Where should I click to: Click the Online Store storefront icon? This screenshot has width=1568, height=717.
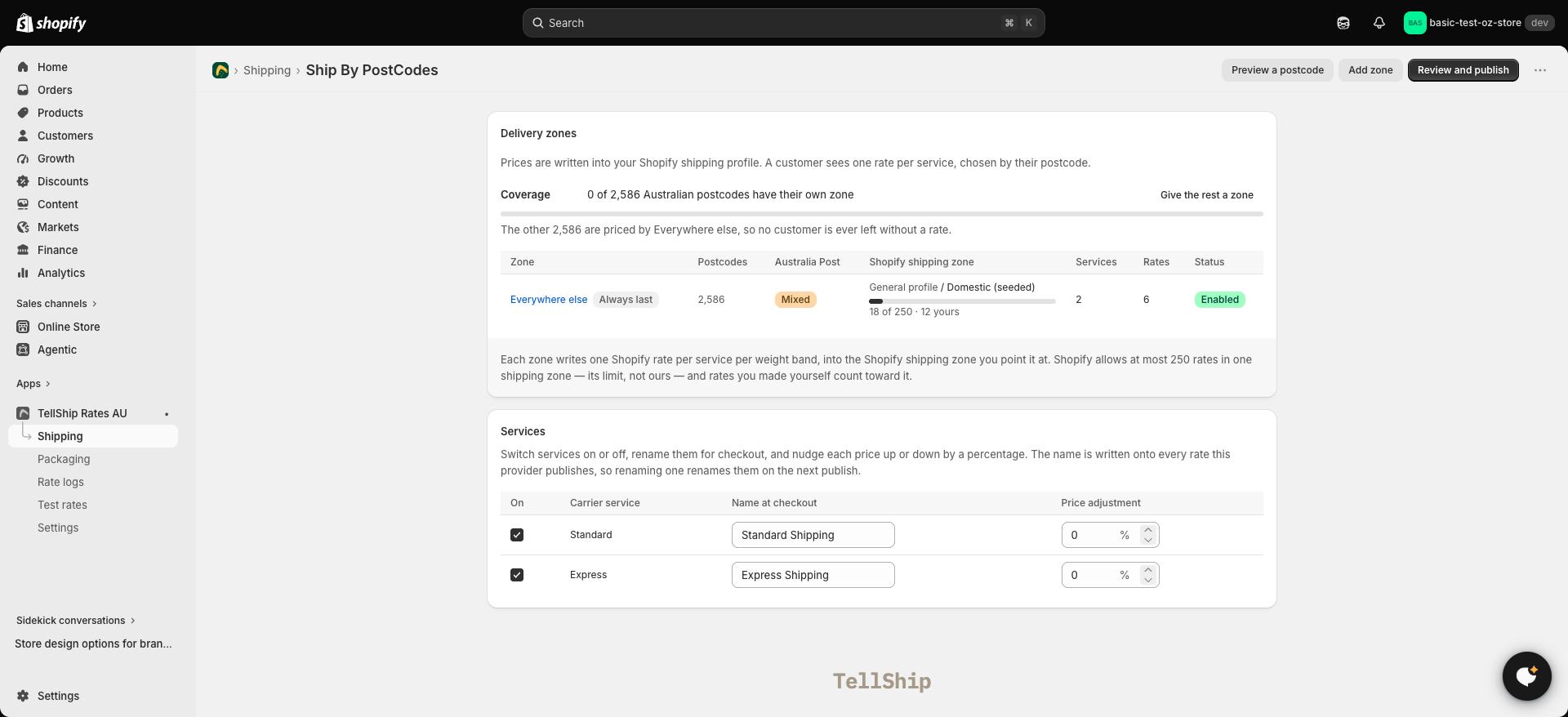pyautogui.click(x=23, y=327)
